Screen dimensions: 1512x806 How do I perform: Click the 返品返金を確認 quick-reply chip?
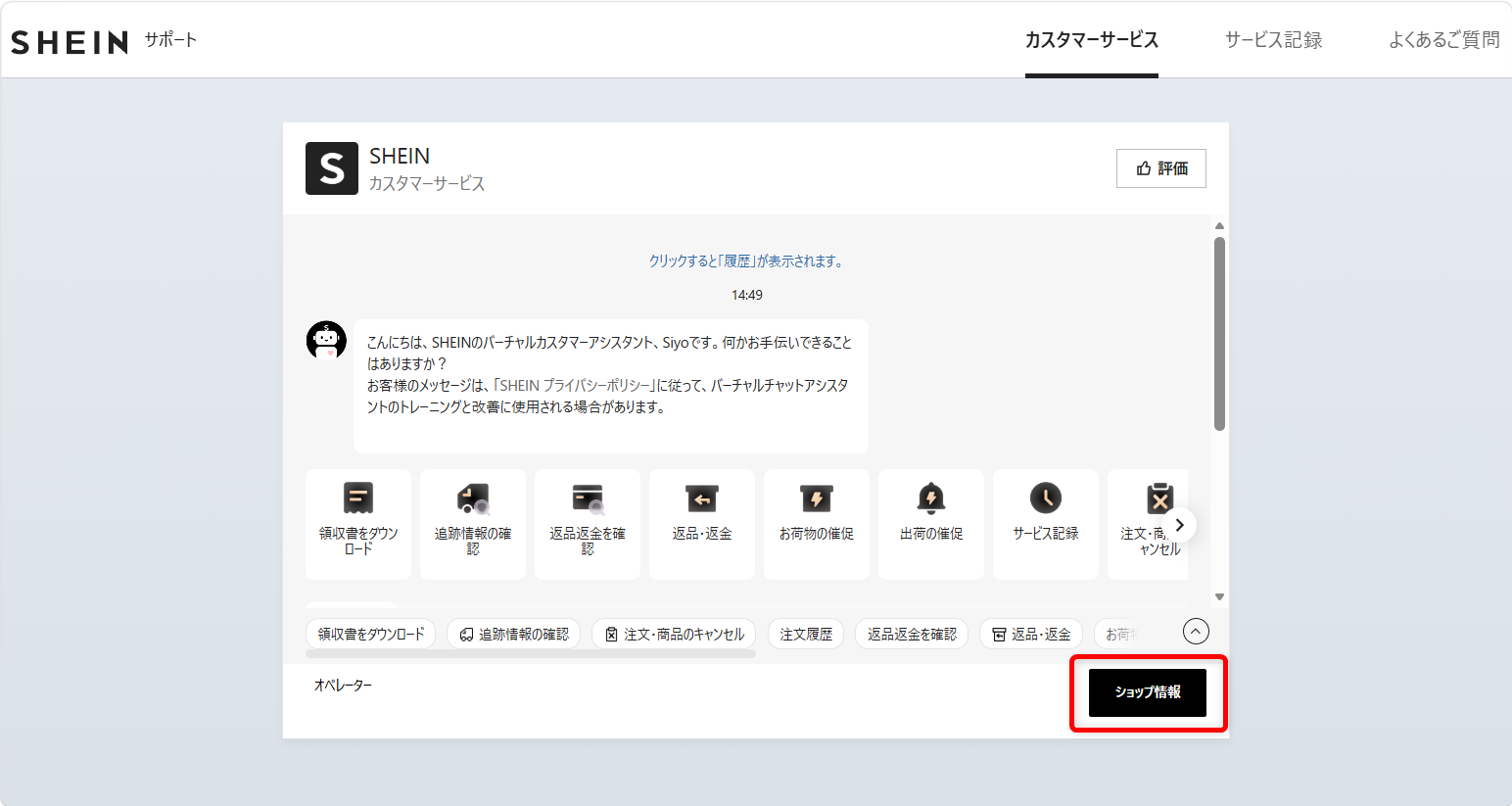coord(912,635)
